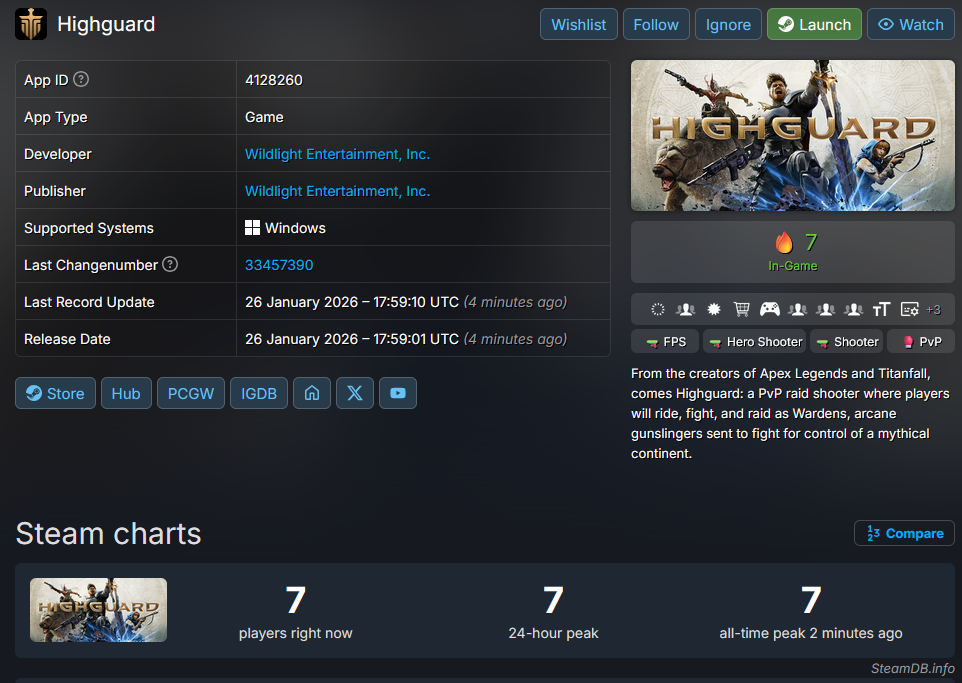
Task: Click the text size (TT) category icon
Action: click(x=881, y=309)
